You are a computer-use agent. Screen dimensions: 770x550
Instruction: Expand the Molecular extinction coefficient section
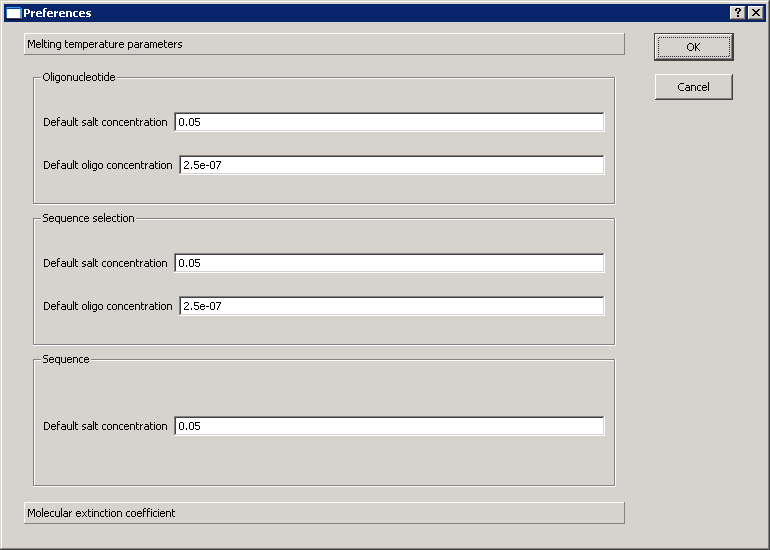[324, 513]
